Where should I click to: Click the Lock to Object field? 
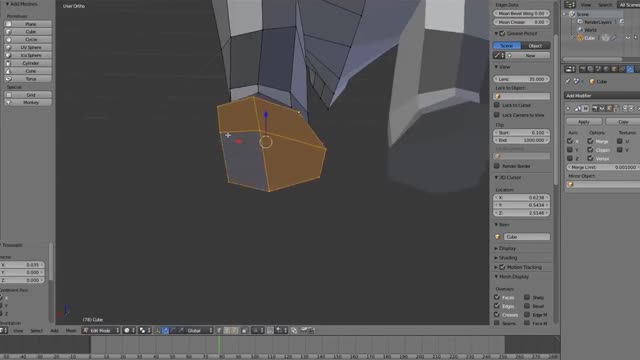coord(522,96)
